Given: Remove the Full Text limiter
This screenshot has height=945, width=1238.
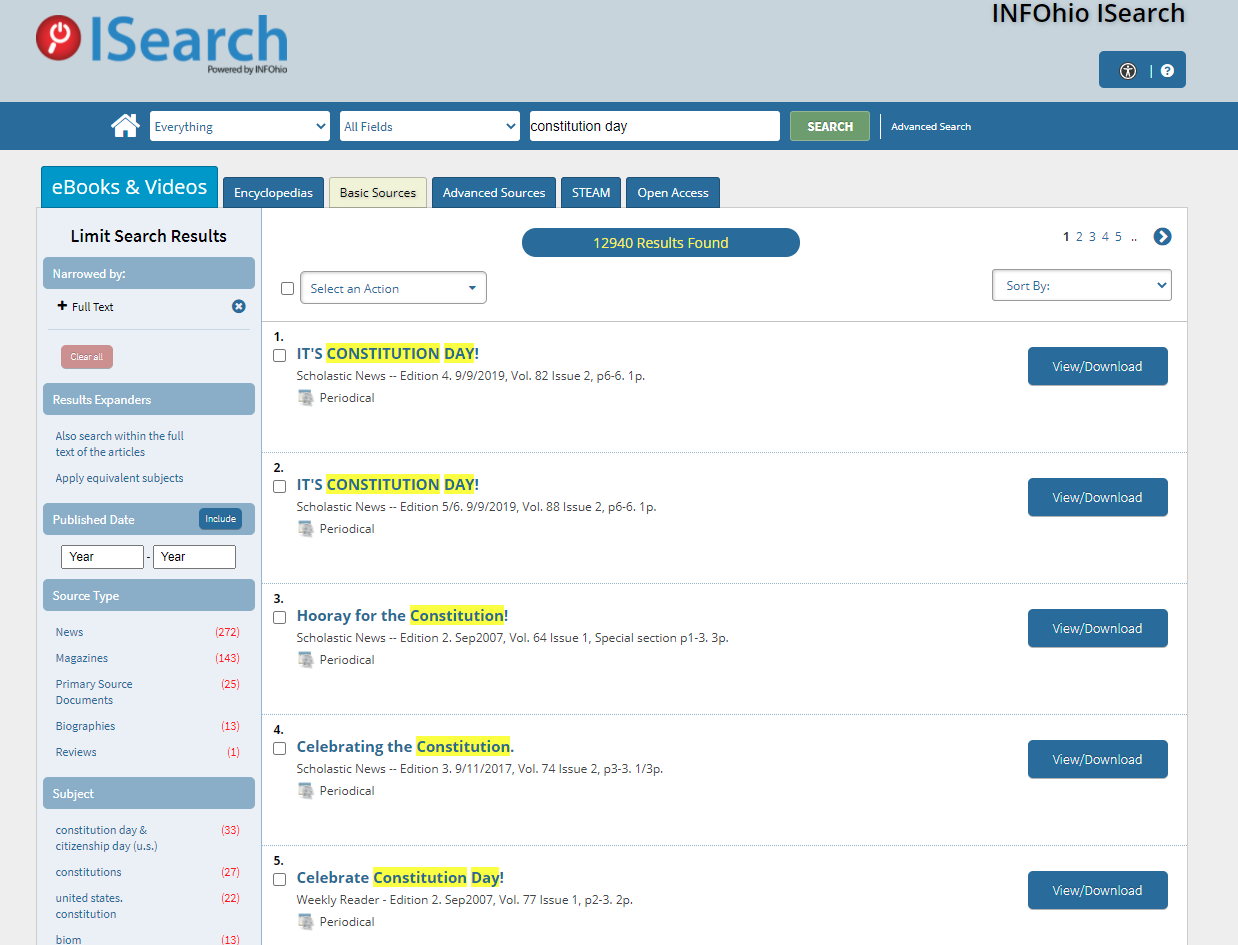Looking at the screenshot, I should (x=239, y=307).
